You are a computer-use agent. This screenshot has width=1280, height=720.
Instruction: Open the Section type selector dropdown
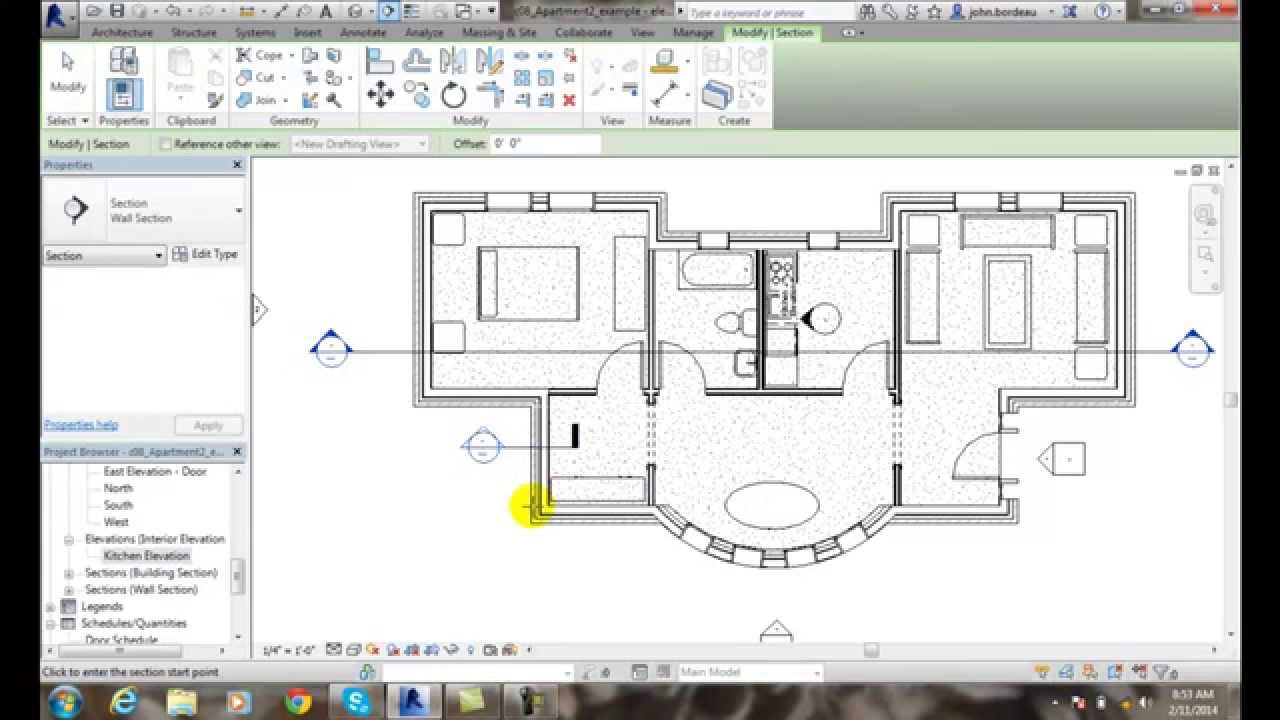click(143, 210)
